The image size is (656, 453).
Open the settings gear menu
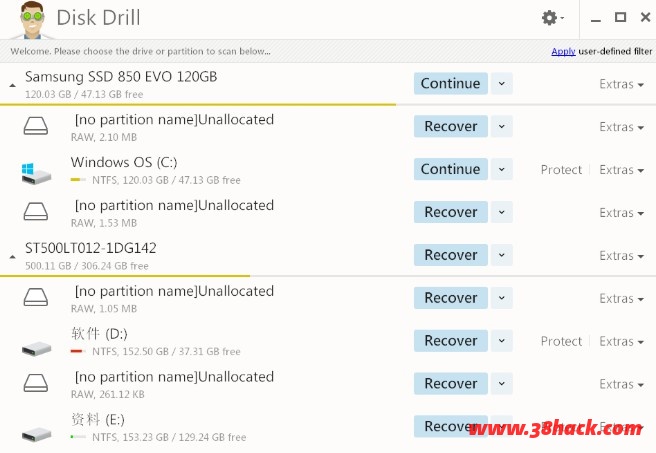(x=552, y=18)
